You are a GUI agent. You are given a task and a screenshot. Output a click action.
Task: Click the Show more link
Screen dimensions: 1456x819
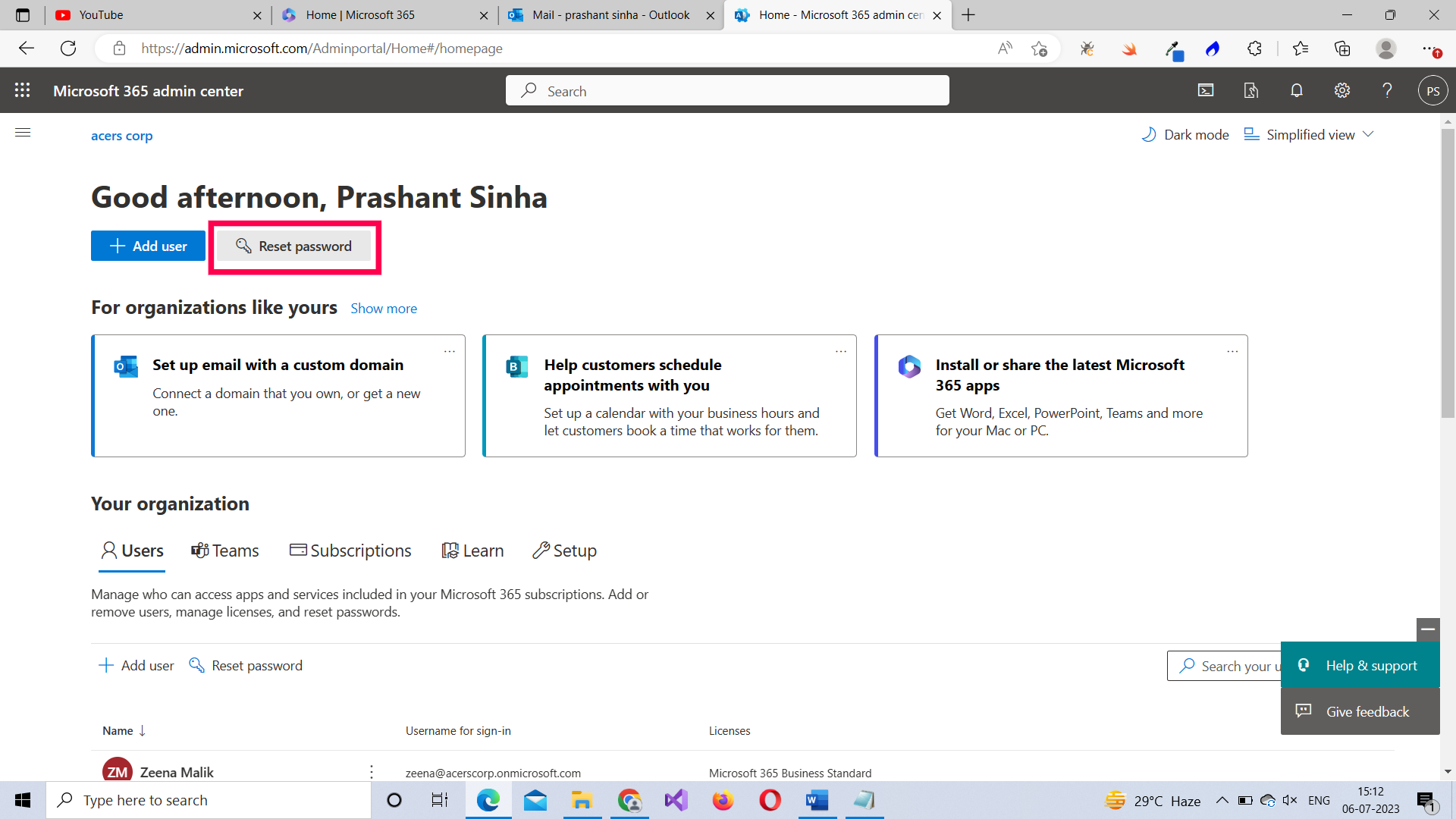click(x=384, y=309)
